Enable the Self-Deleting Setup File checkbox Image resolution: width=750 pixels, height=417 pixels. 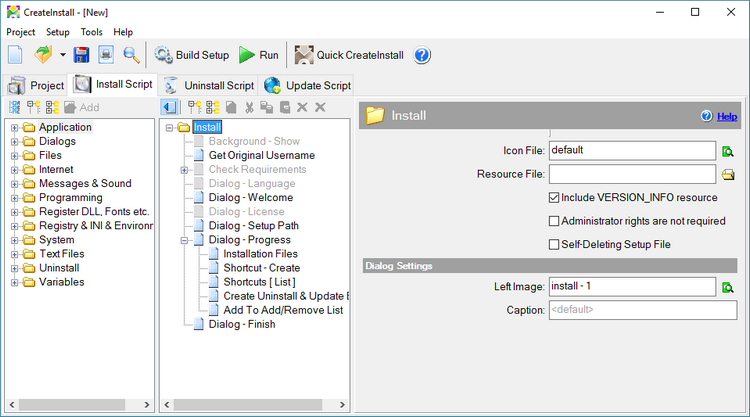pyautogui.click(x=554, y=244)
